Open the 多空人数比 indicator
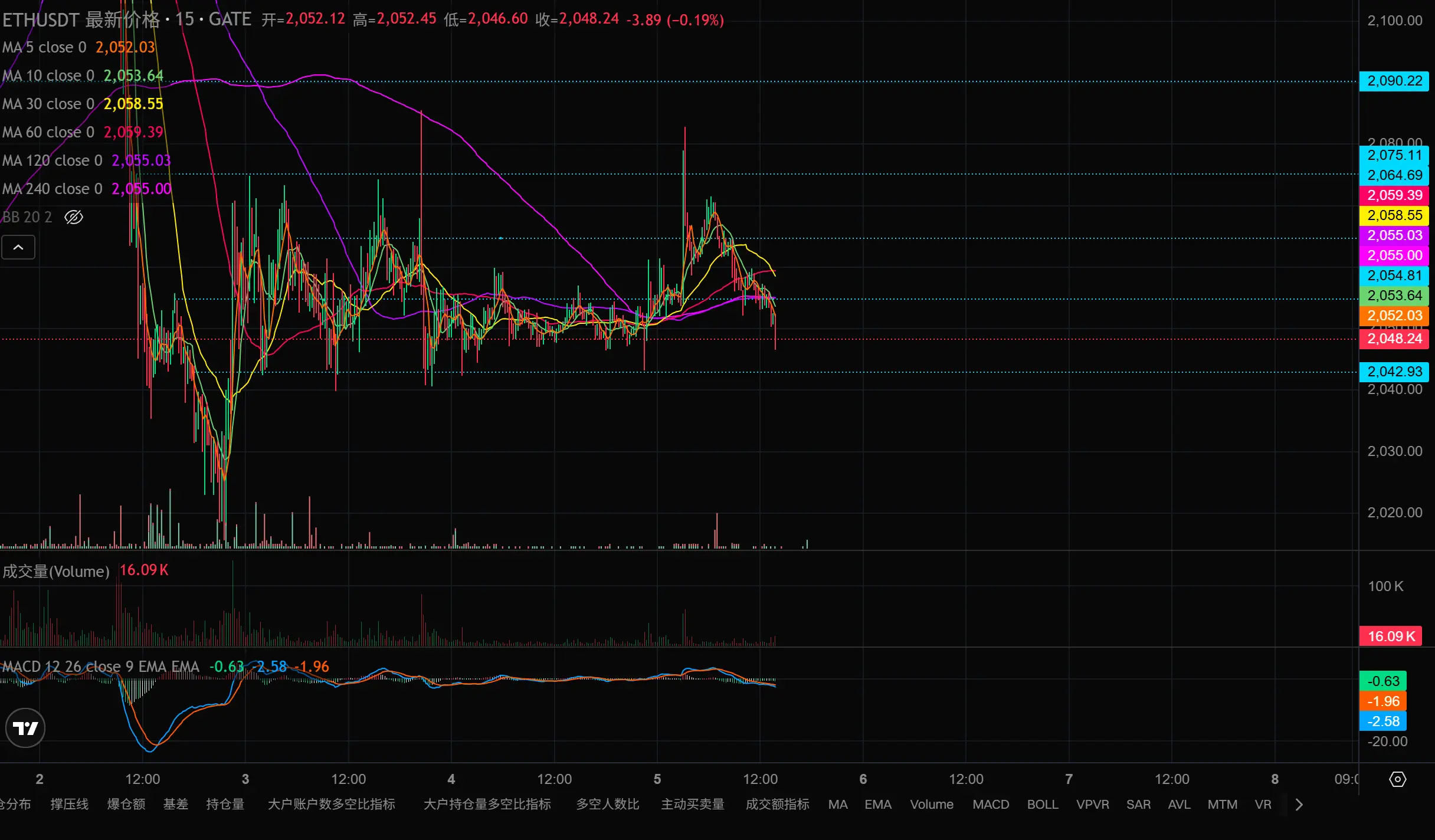 click(607, 805)
